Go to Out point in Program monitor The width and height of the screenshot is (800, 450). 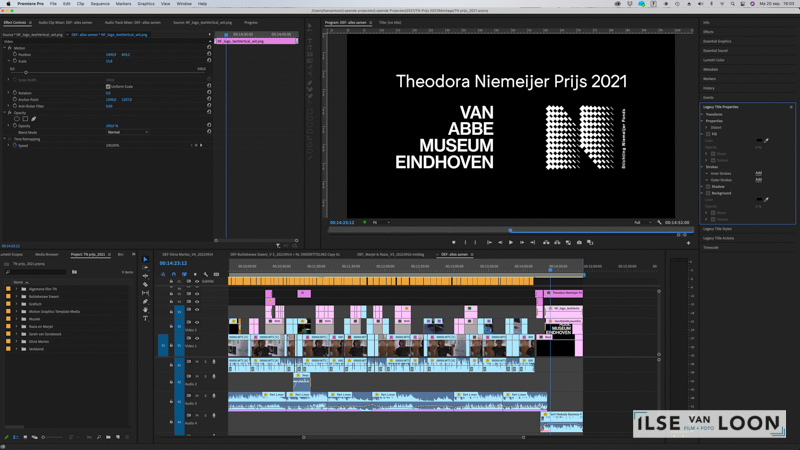[x=533, y=242]
